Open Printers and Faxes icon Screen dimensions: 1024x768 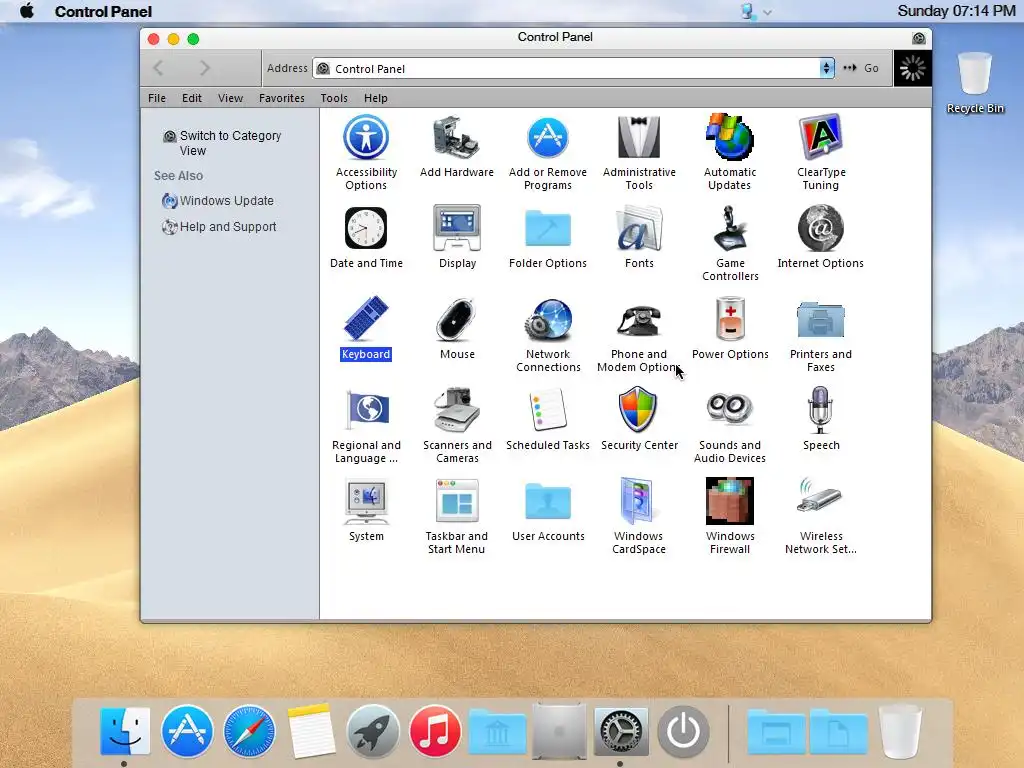pyautogui.click(x=821, y=319)
